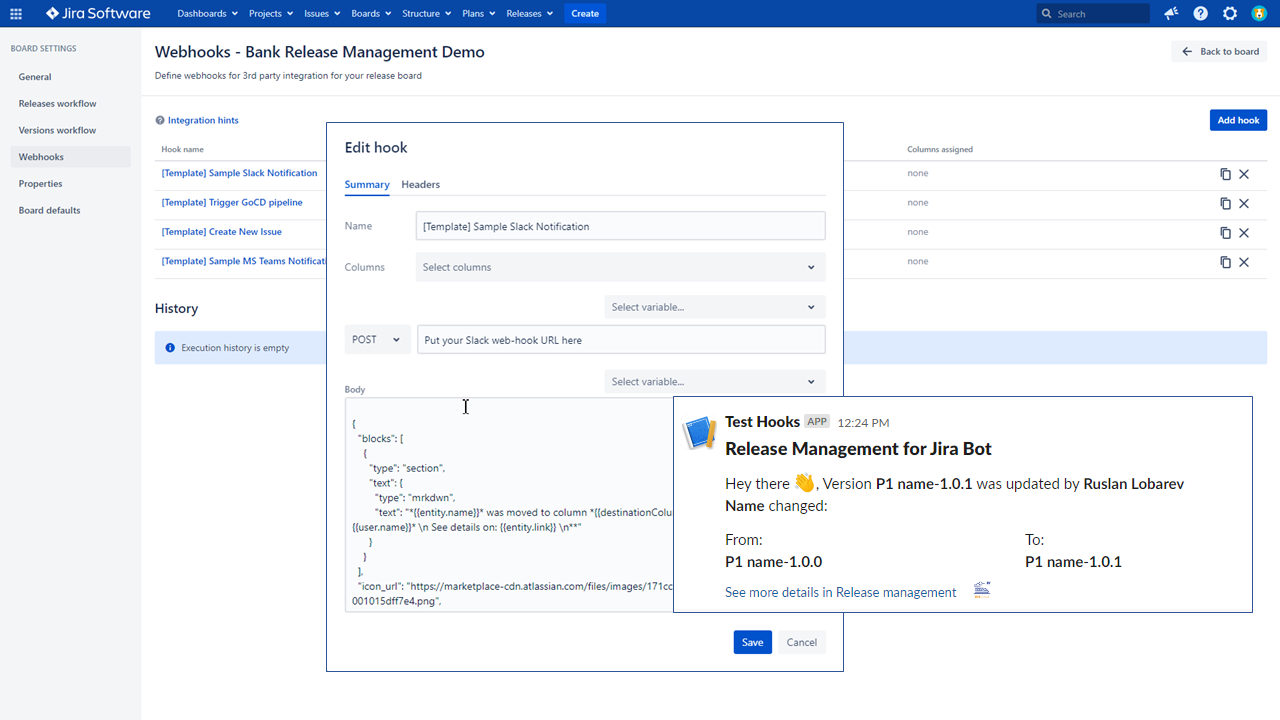Copy the Sample Slack Notification hook
The image size is (1280, 720).
pos(1225,174)
